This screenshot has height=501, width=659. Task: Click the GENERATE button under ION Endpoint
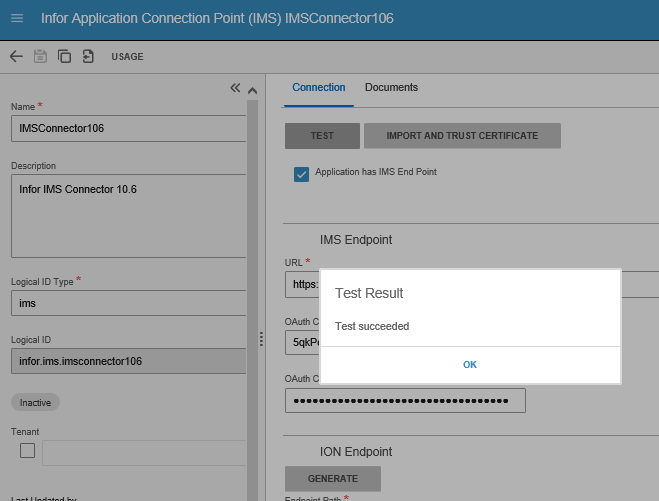tap(333, 479)
